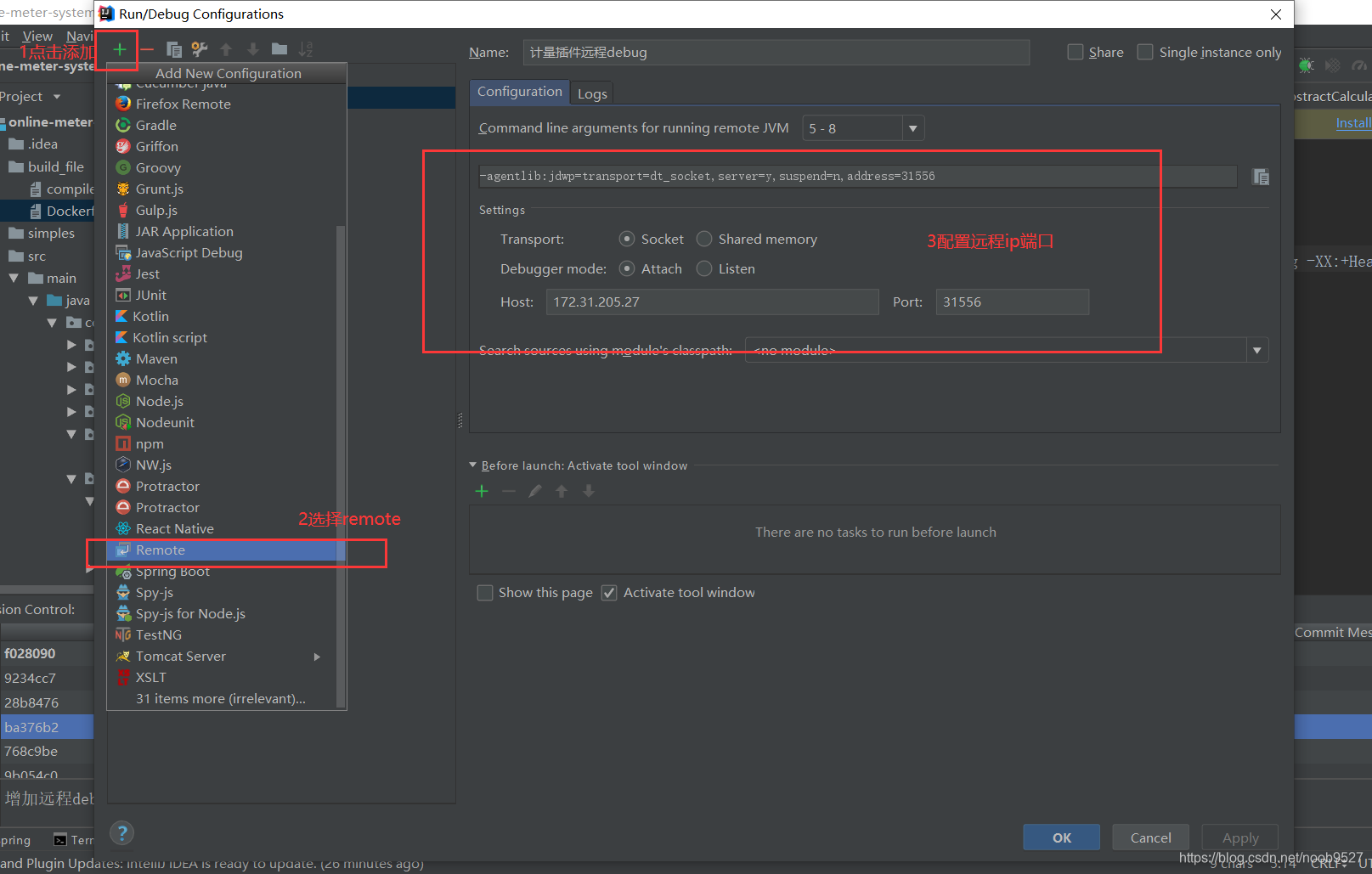Choose Spring Boot configuration type

[223, 571]
